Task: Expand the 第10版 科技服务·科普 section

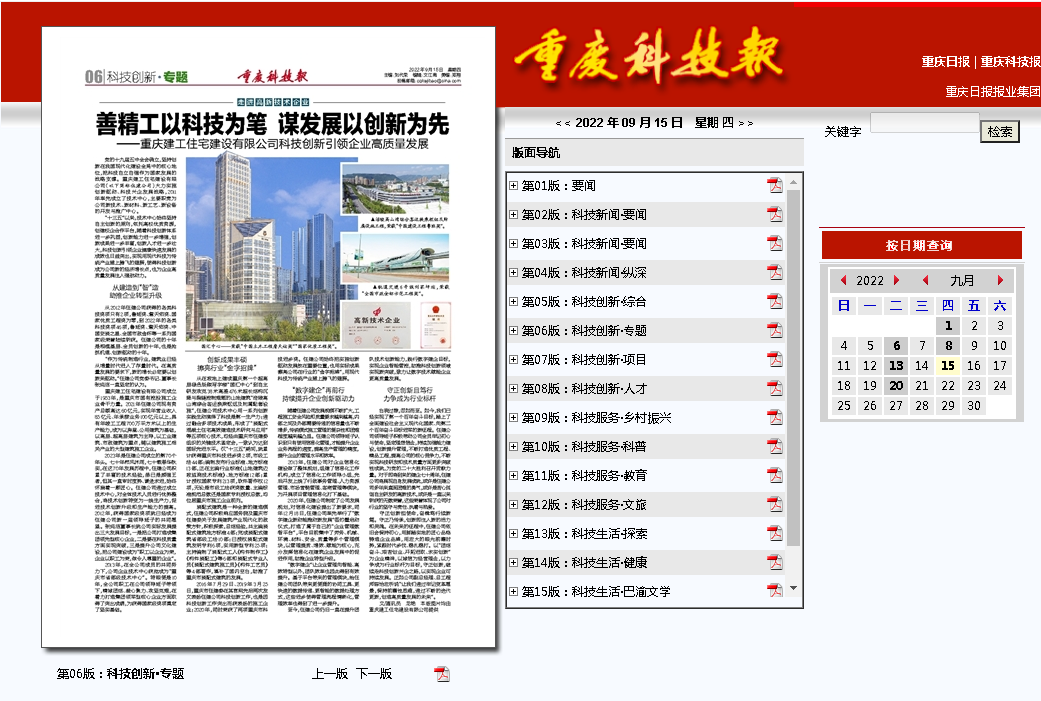Action: coord(513,446)
